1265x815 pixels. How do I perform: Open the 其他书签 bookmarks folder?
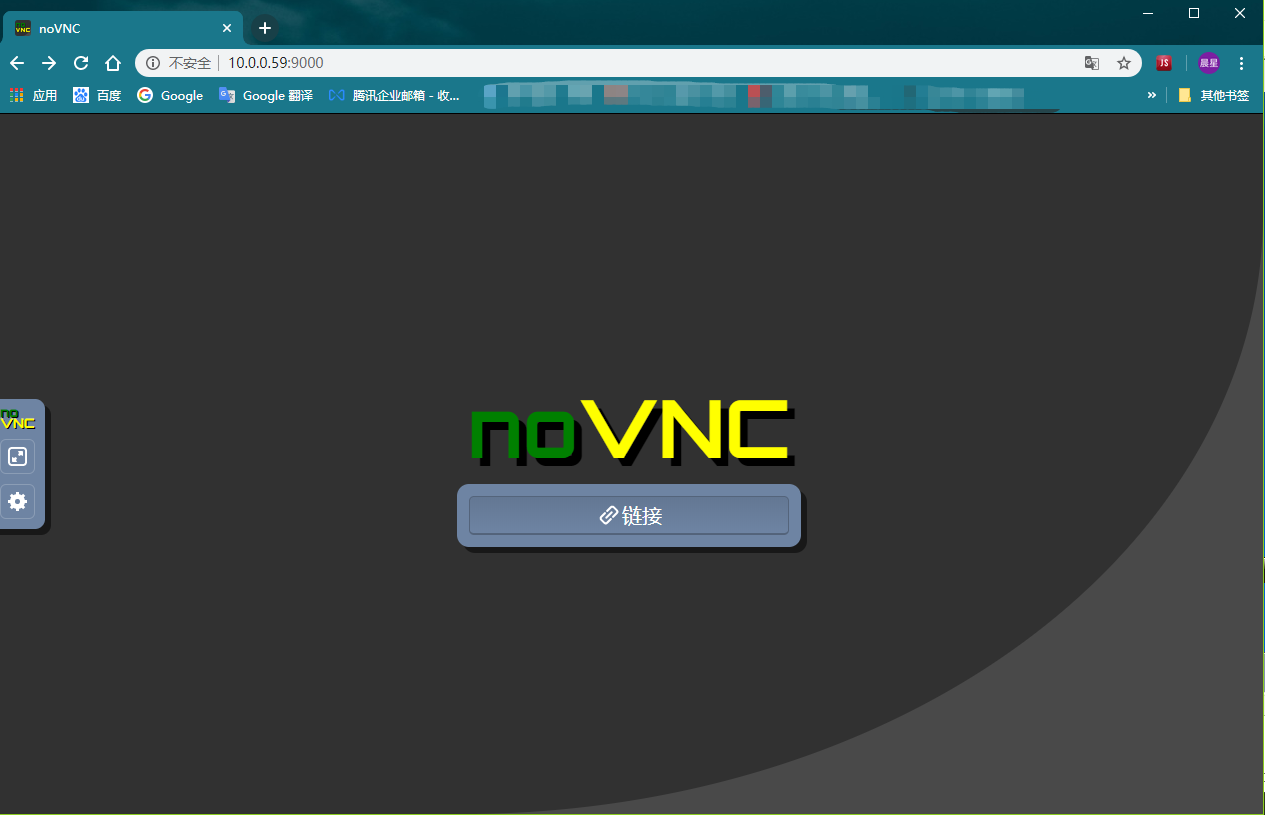[x=1213, y=95]
